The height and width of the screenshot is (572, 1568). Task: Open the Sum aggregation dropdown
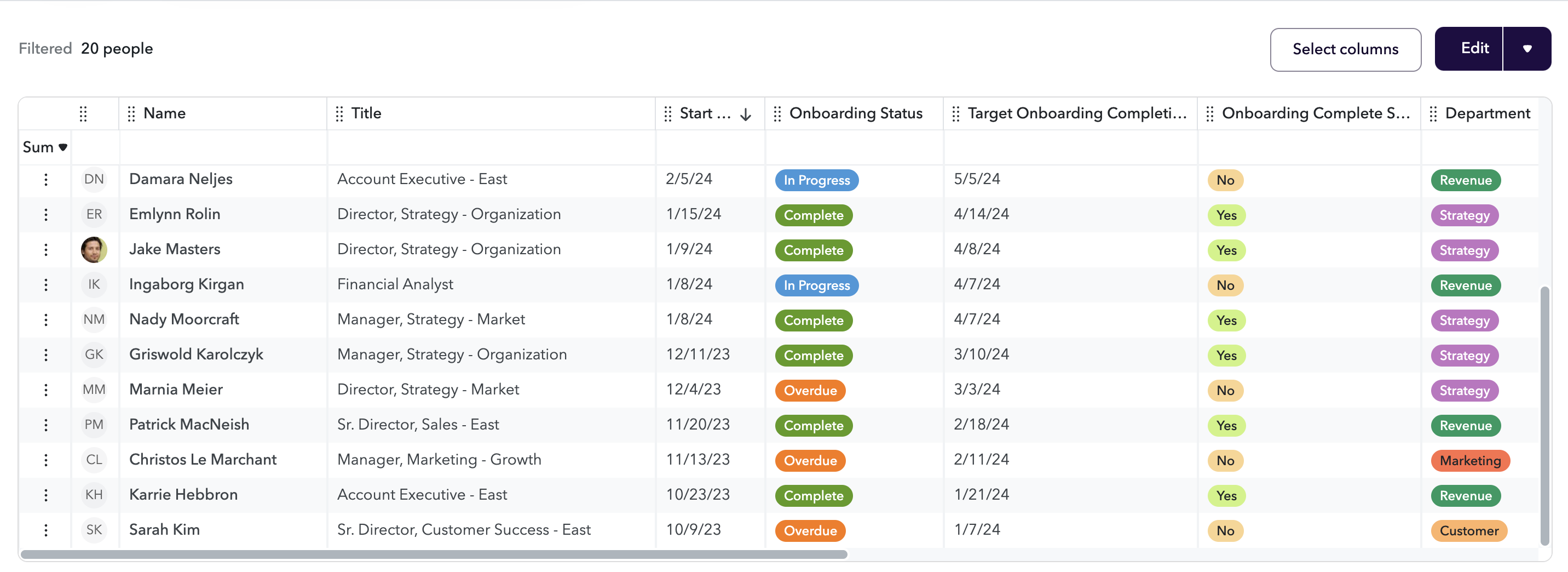tap(45, 147)
